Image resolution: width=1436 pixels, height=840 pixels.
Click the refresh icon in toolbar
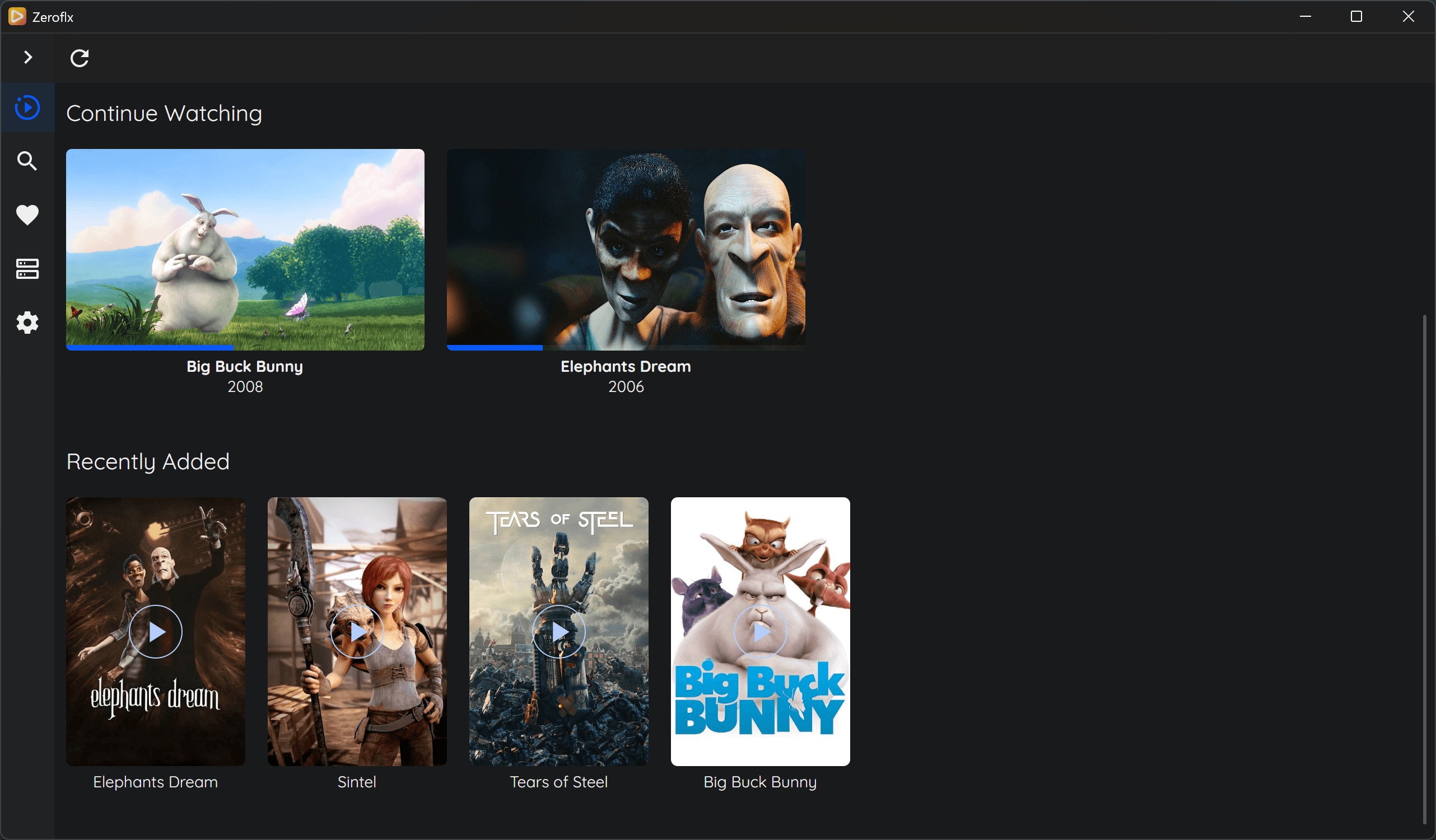point(79,58)
